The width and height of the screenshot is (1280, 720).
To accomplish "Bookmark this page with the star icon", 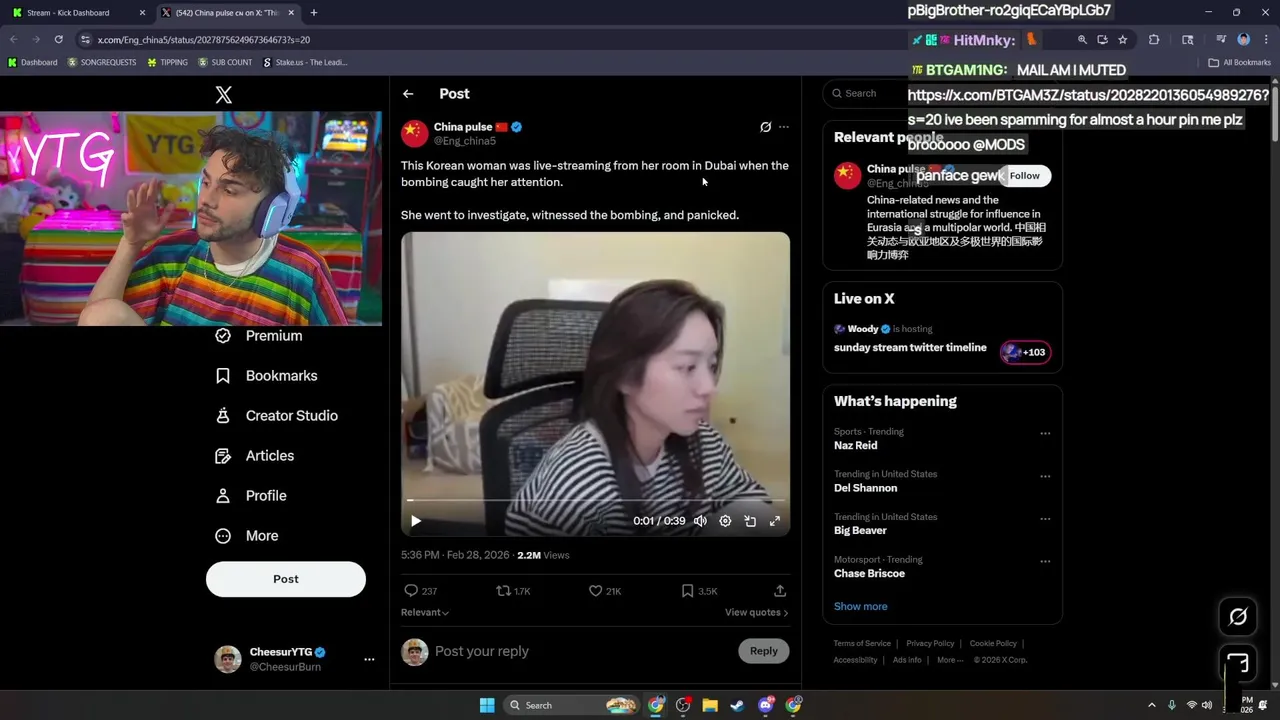I will 1123,40.
